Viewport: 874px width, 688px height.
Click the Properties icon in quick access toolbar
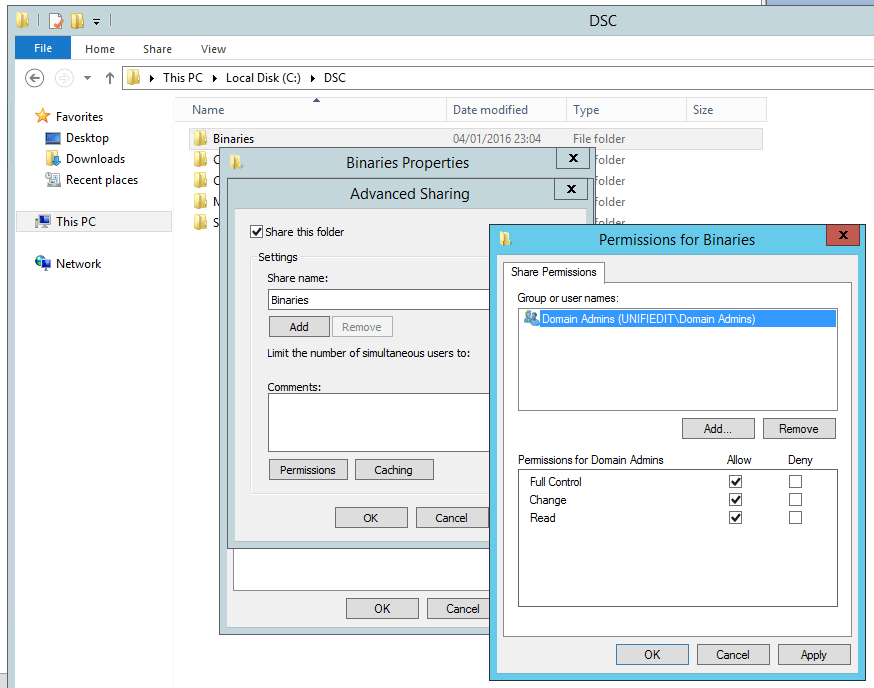point(56,20)
